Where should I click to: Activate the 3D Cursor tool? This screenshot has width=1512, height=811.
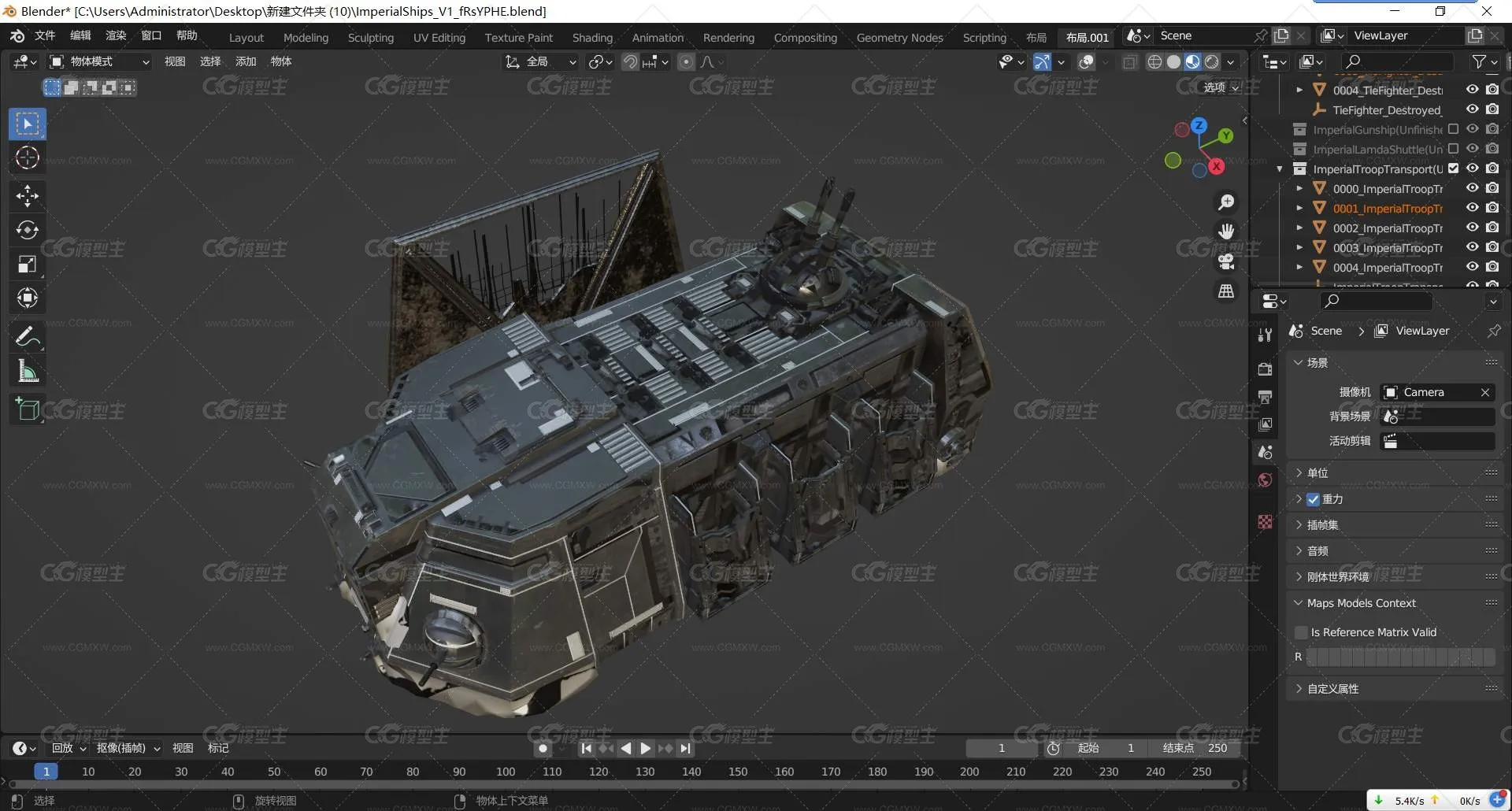pos(28,157)
